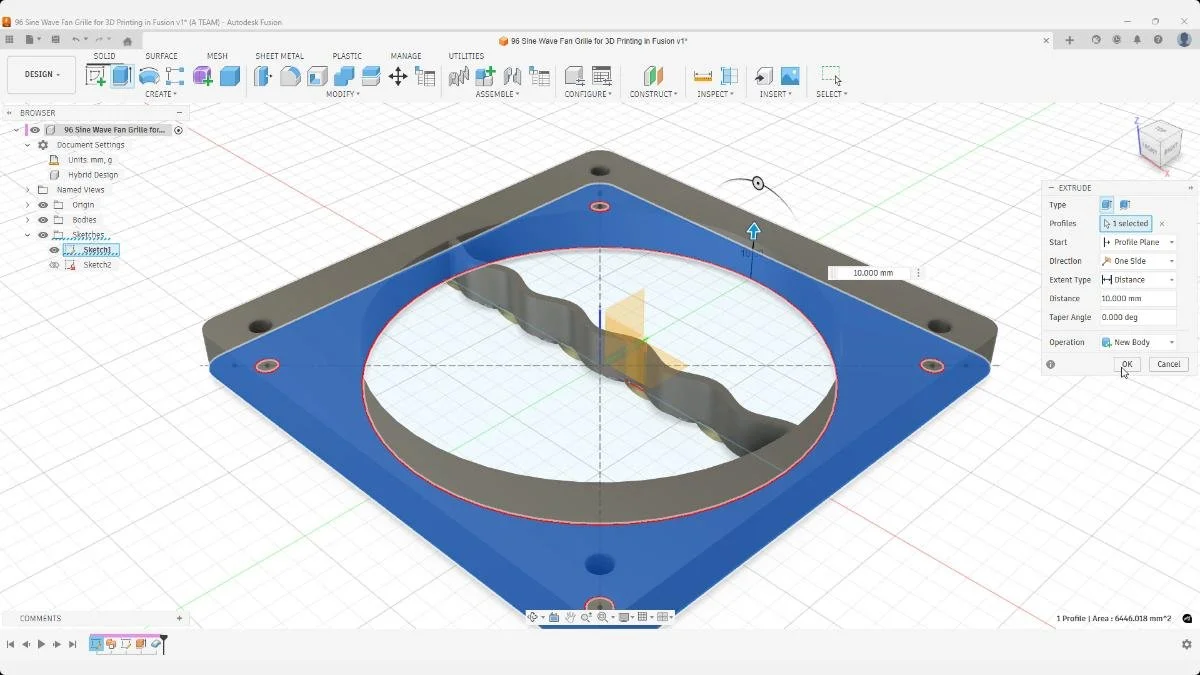Open the Extent Type Distance dropdown

click(1138, 280)
